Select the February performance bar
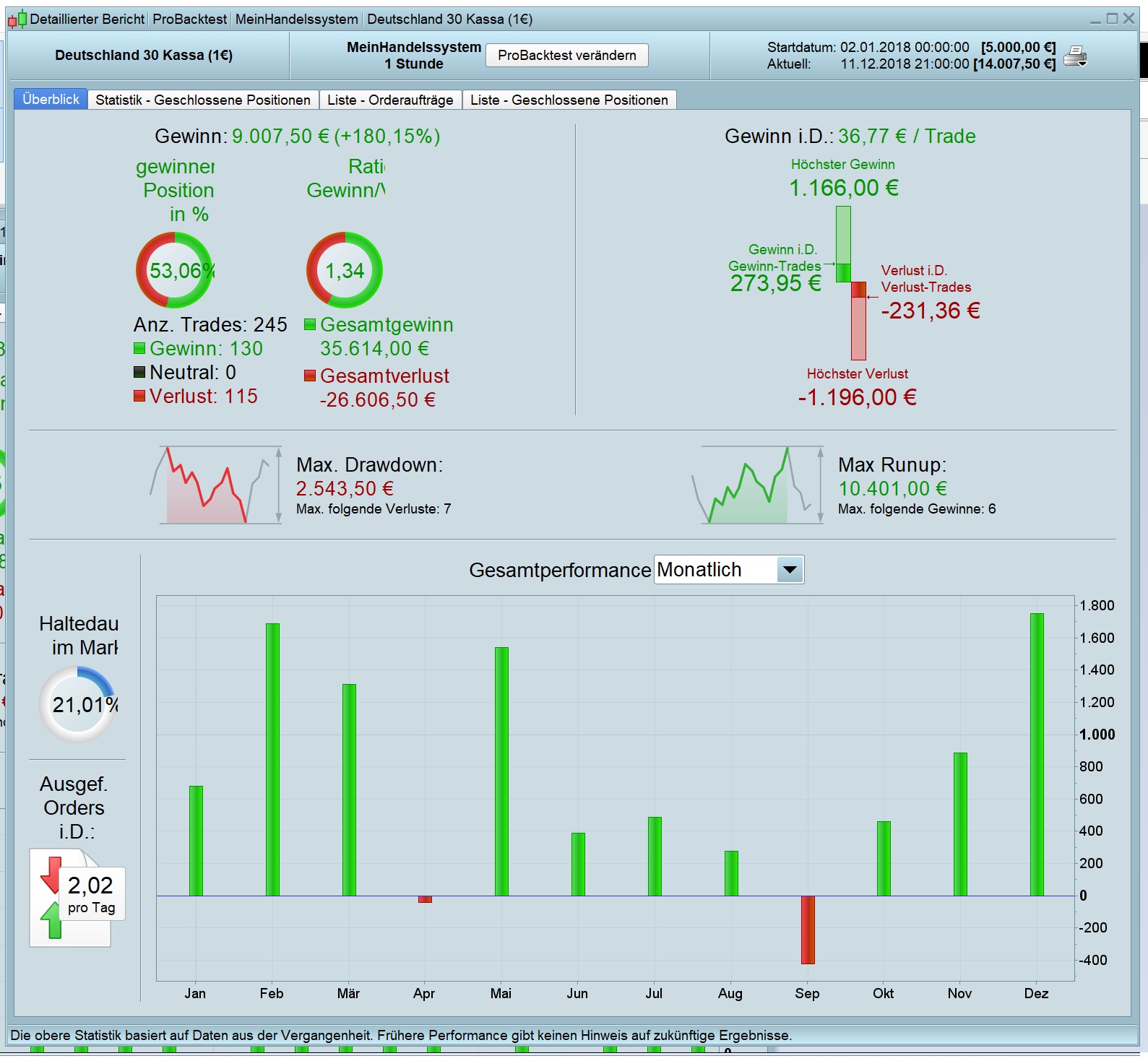 pos(272,759)
